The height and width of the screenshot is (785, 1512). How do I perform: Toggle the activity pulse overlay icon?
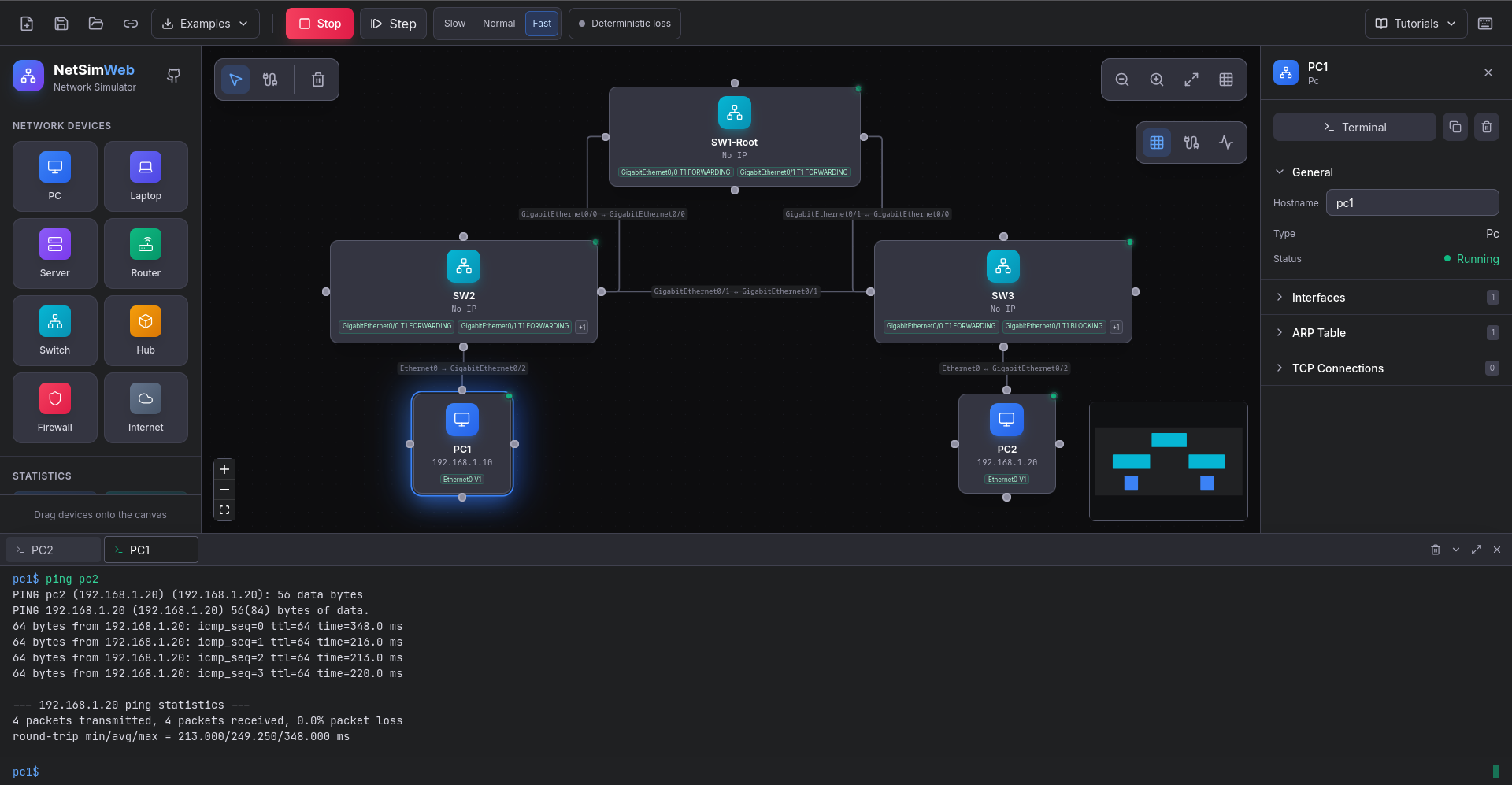(1226, 143)
